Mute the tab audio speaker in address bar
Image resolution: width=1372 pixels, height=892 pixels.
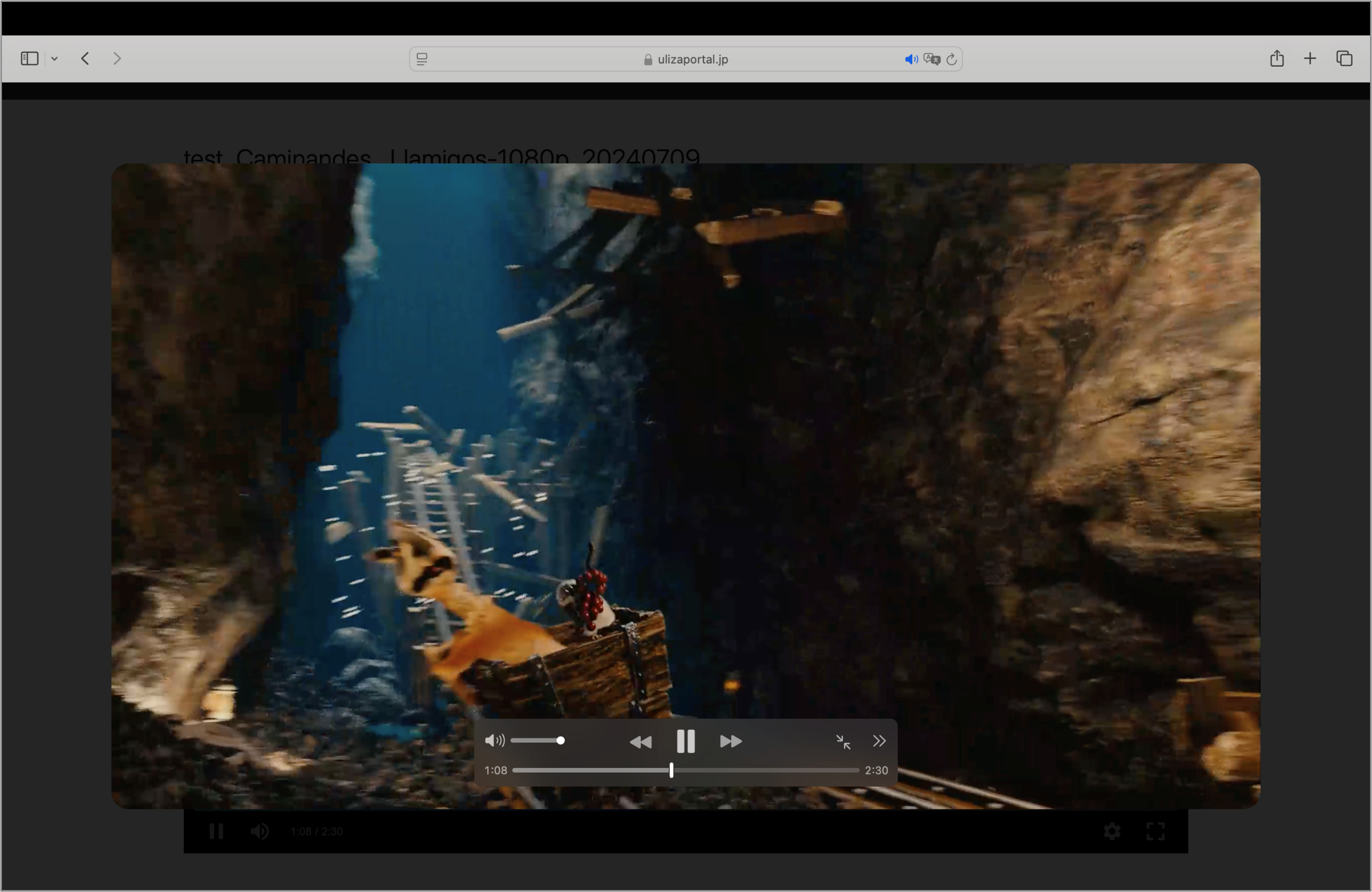pyautogui.click(x=911, y=59)
